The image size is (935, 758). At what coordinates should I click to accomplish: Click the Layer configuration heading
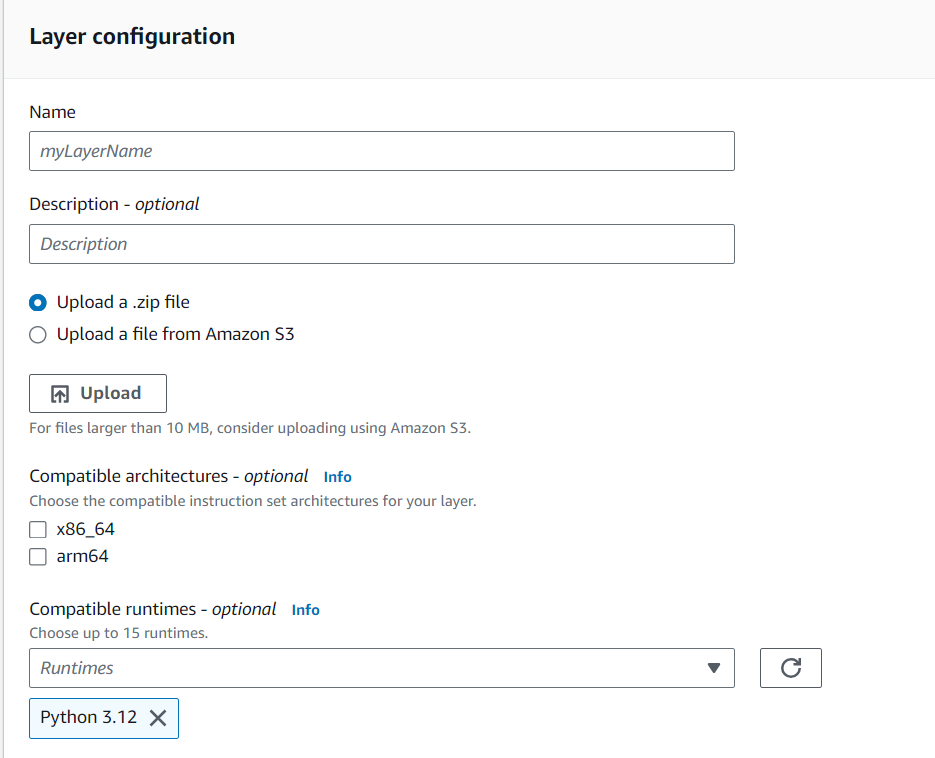[132, 37]
